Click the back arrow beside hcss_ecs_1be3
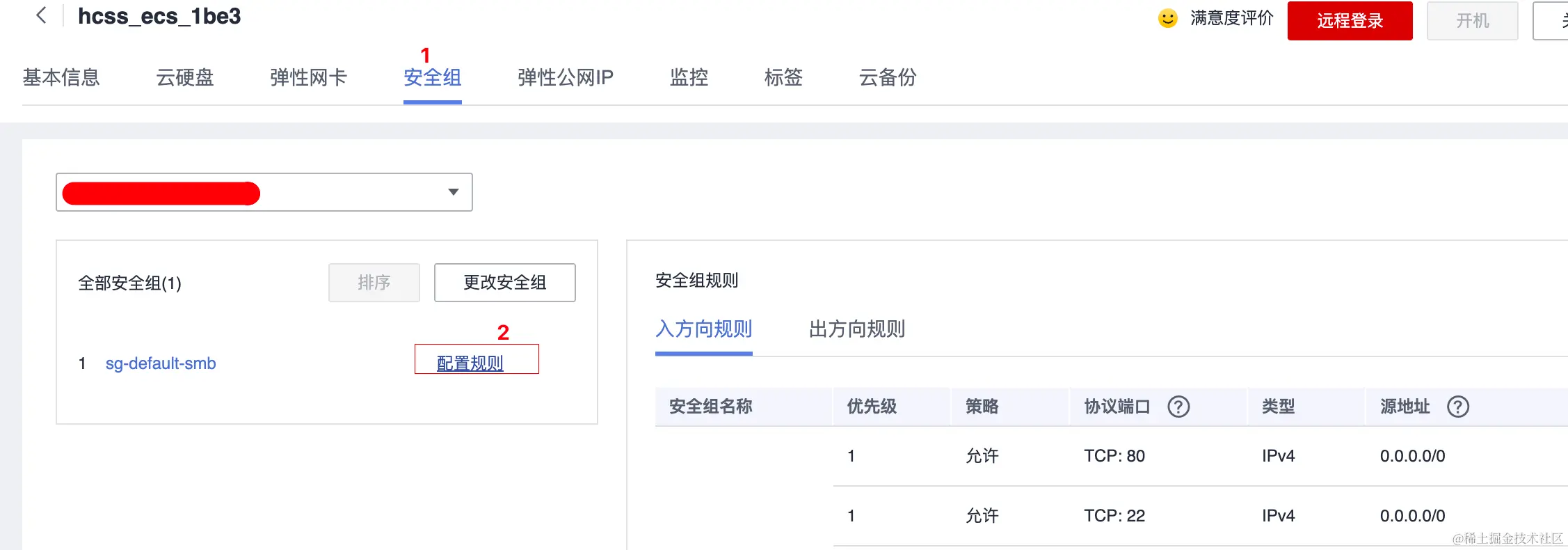Image resolution: width=1568 pixels, height=550 pixels. point(41,15)
